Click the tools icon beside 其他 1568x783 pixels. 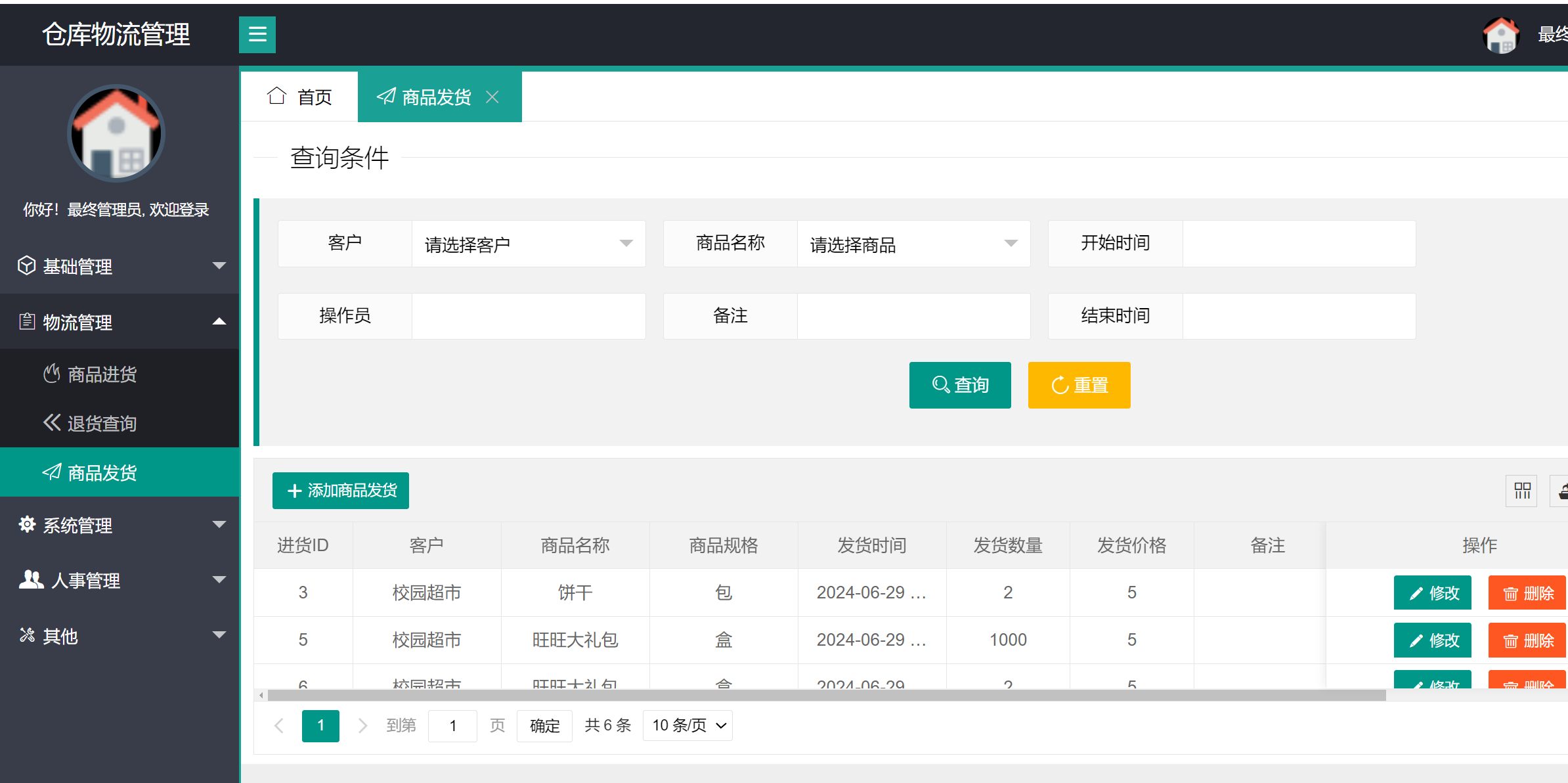point(27,635)
